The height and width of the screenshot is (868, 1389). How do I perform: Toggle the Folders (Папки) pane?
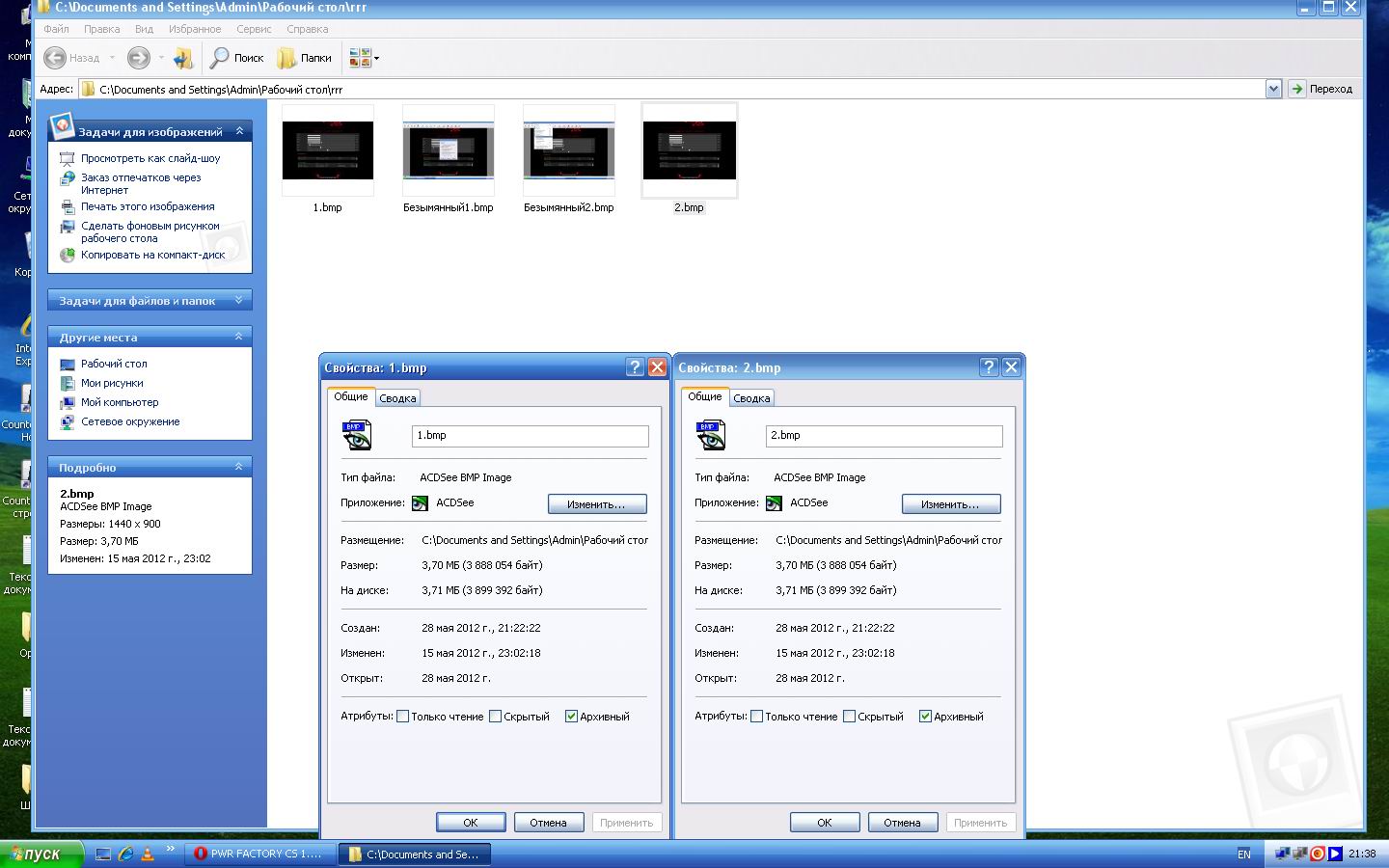point(305,58)
